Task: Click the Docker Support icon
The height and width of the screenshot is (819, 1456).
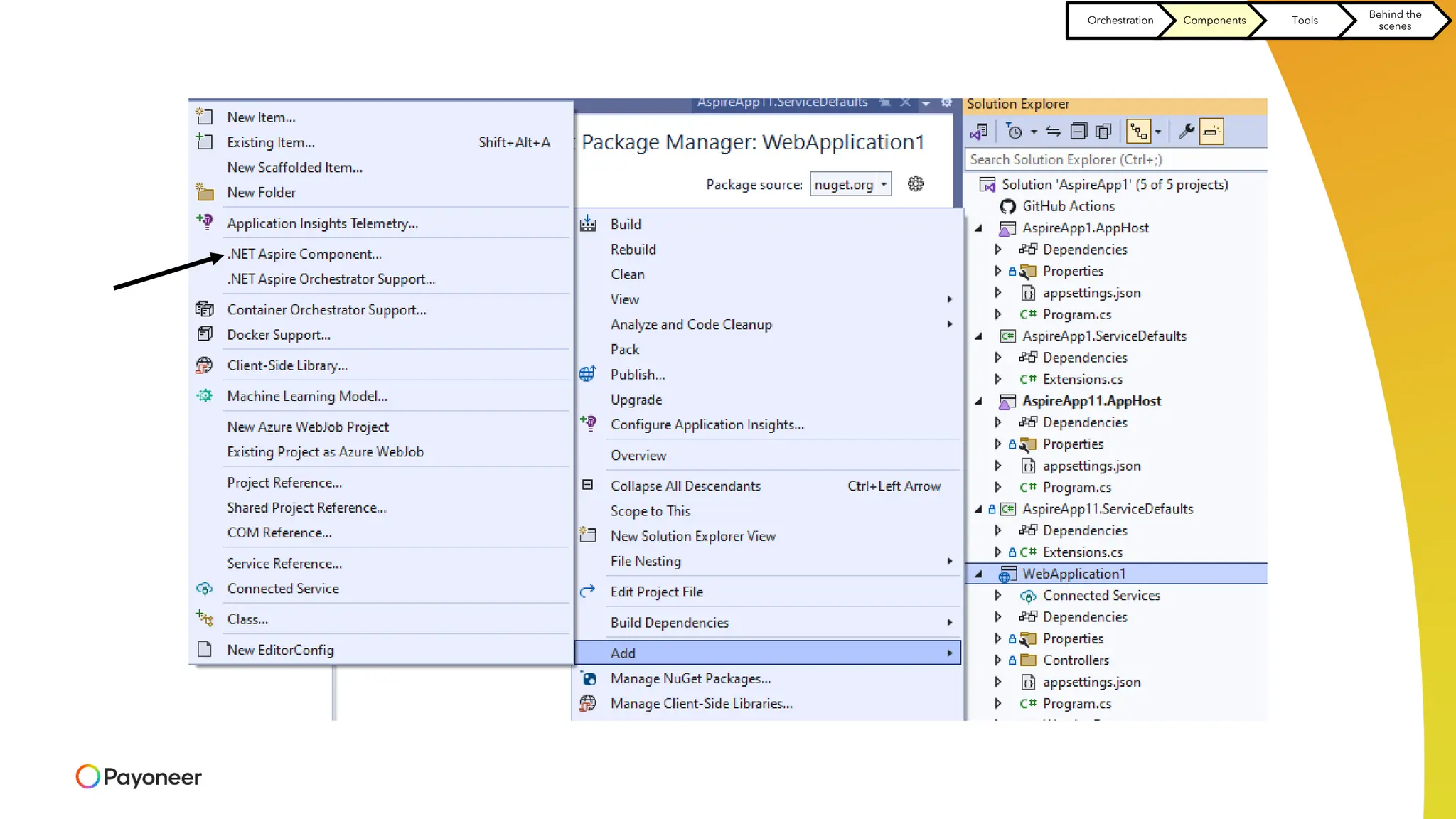Action: point(205,334)
